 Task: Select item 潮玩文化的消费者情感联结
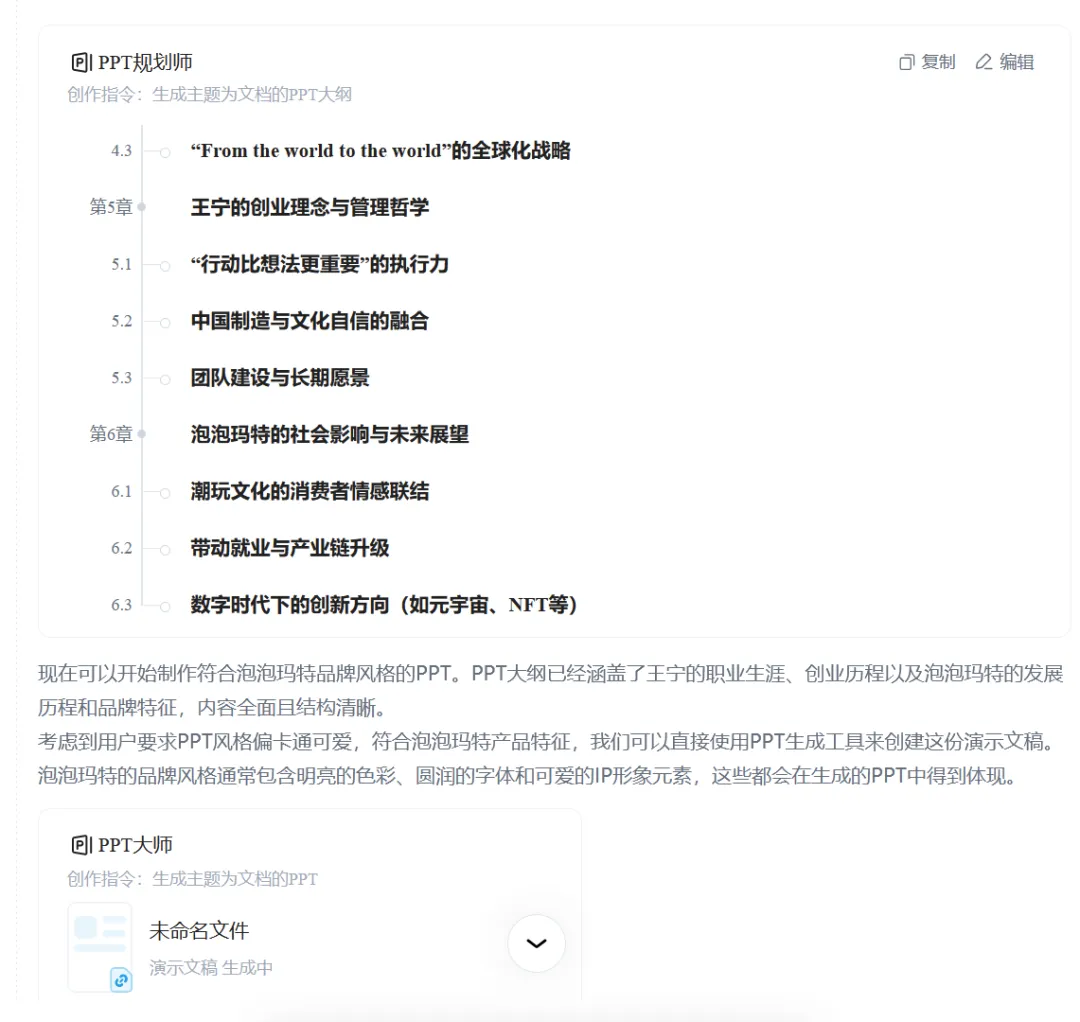(x=310, y=491)
